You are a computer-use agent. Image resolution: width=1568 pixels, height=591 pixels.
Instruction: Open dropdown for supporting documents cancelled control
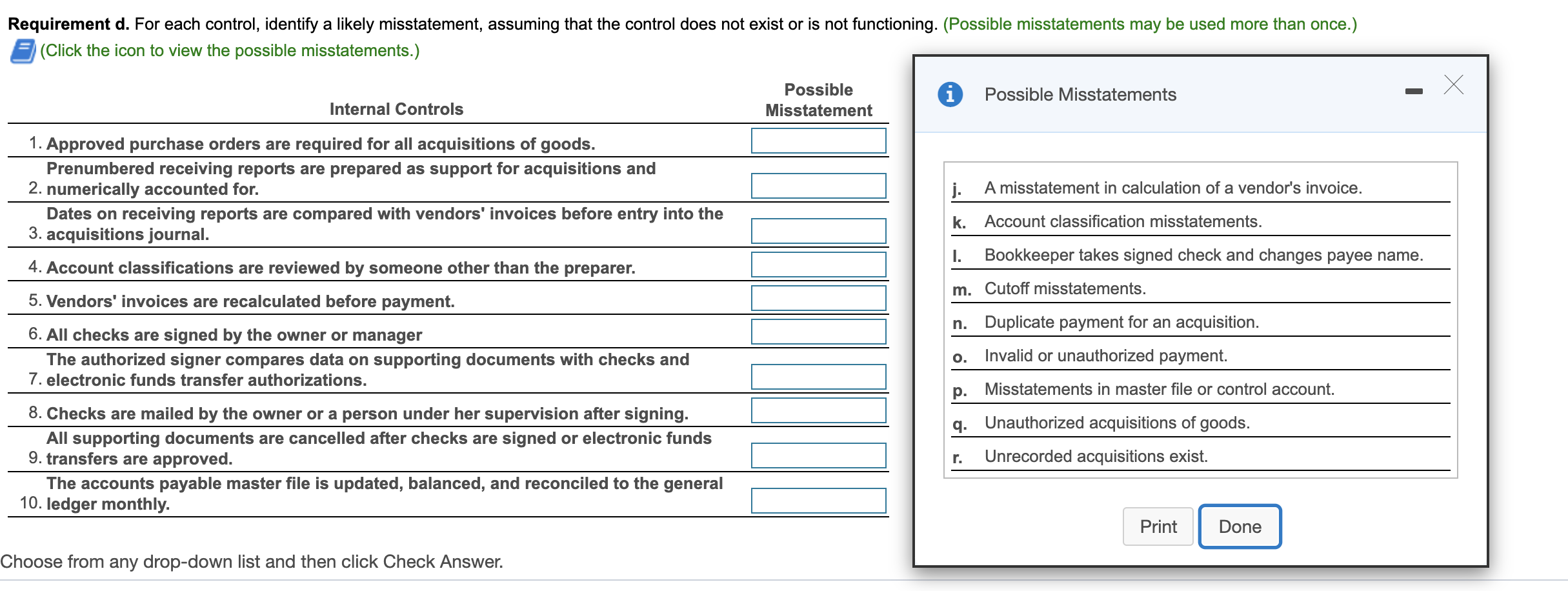pyautogui.click(x=818, y=455)
